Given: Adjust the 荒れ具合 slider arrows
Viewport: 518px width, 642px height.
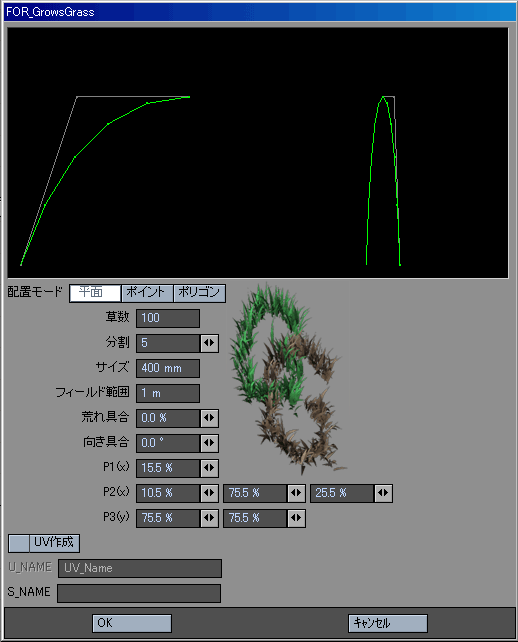Looking at the screenshot, I should coord(209,418).
